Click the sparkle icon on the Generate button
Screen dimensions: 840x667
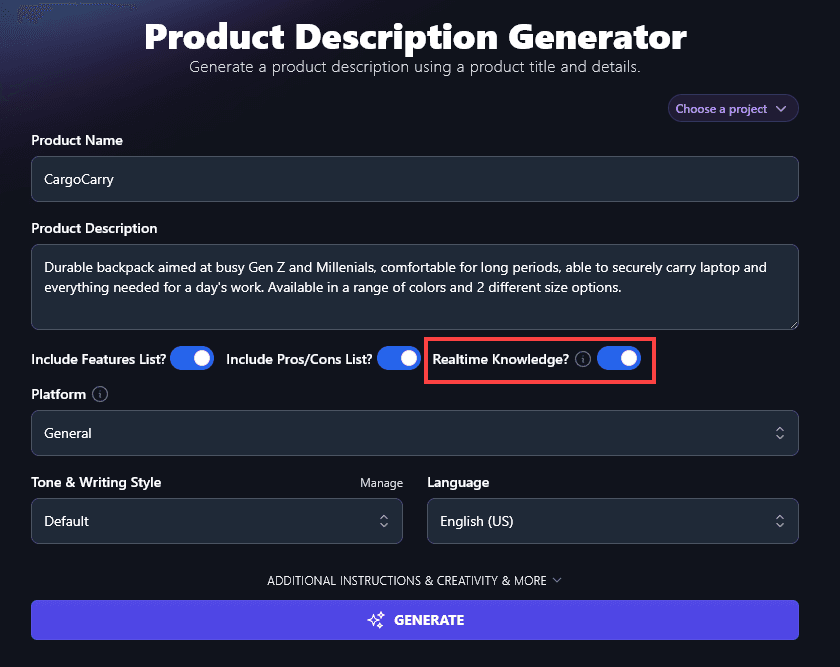pyautogui.click(x=375, y=620)
